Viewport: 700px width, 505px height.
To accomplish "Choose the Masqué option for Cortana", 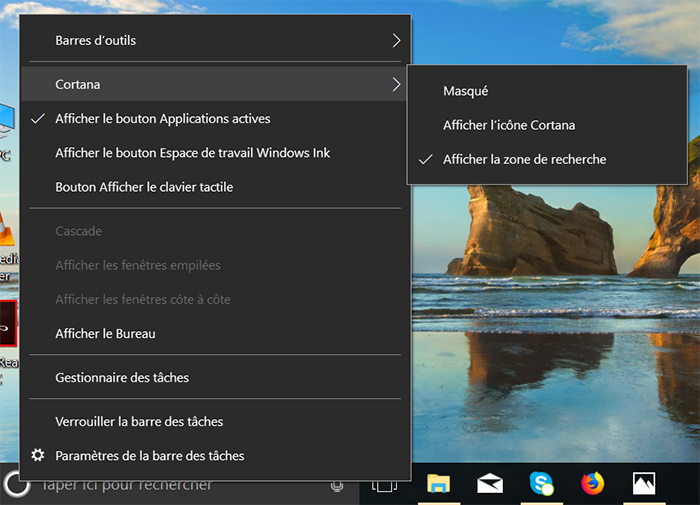I will pyautogui.click(x=466, y=91).
